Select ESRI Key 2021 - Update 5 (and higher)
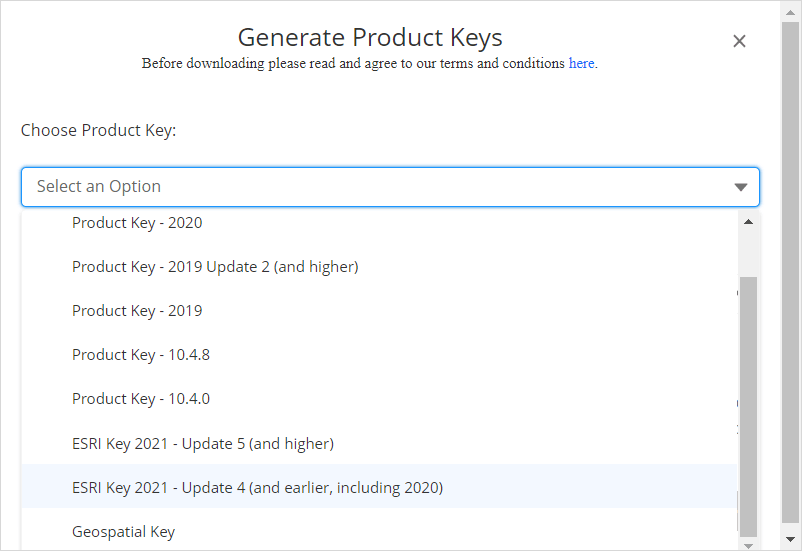Viewport: 802px width, 551px height. point(203,443)
